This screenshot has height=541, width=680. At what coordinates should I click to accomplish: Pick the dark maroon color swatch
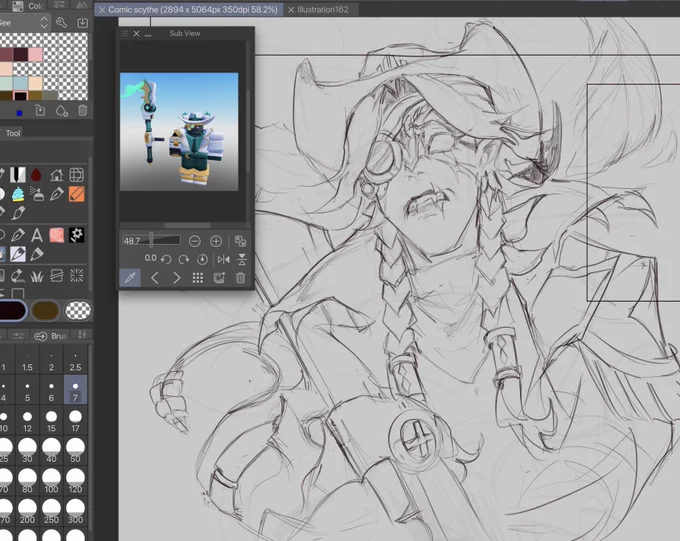click(x=20, y=54)
